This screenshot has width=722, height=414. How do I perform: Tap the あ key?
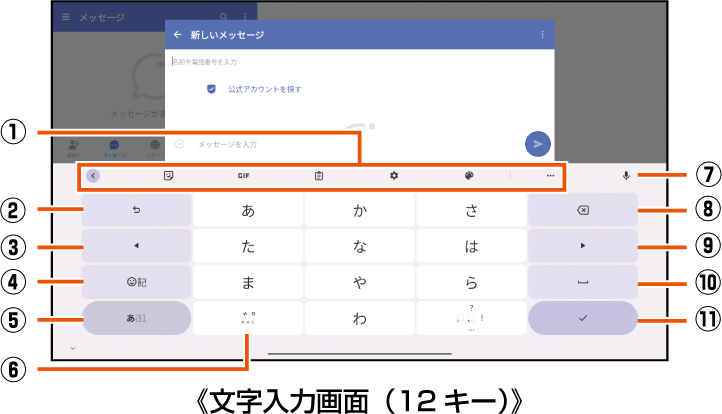point(248,210)
